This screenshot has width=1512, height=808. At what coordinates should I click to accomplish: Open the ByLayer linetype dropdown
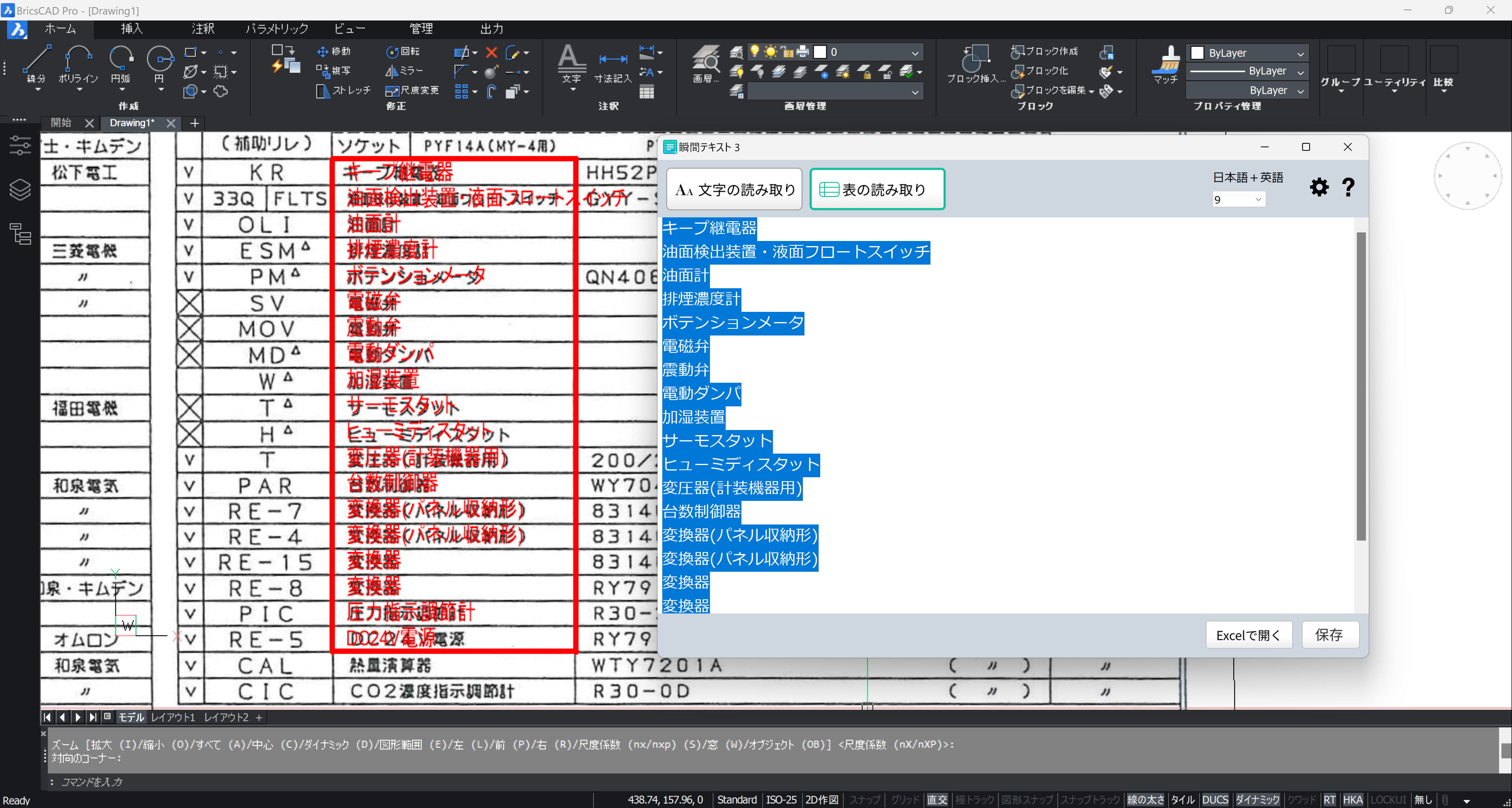[x=1301, y=72]
